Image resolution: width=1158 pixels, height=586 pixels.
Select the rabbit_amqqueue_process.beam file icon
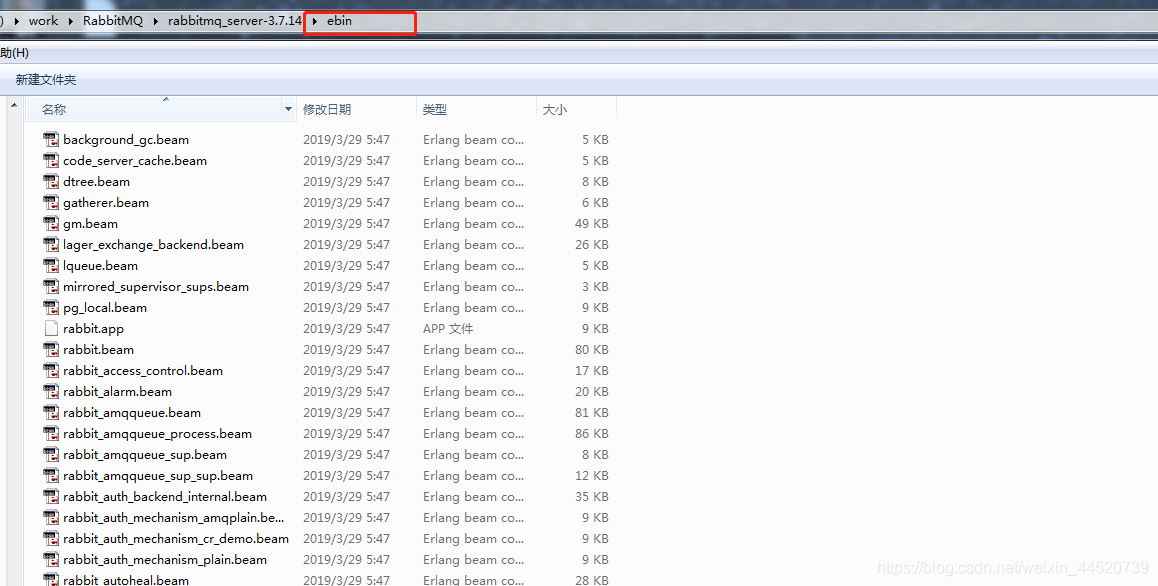(51, 434)
